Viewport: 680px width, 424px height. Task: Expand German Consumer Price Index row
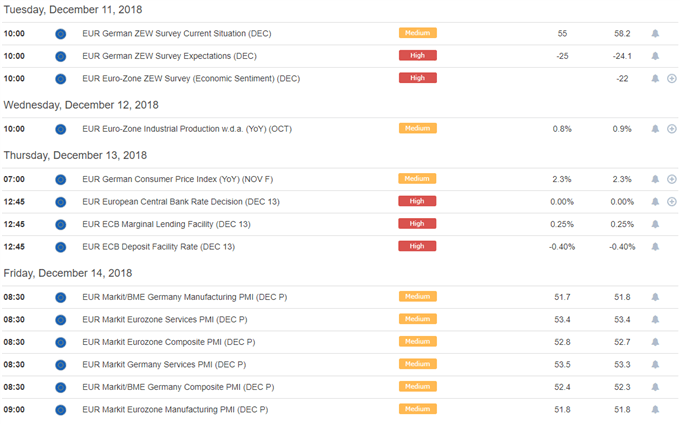pos(672,179)
